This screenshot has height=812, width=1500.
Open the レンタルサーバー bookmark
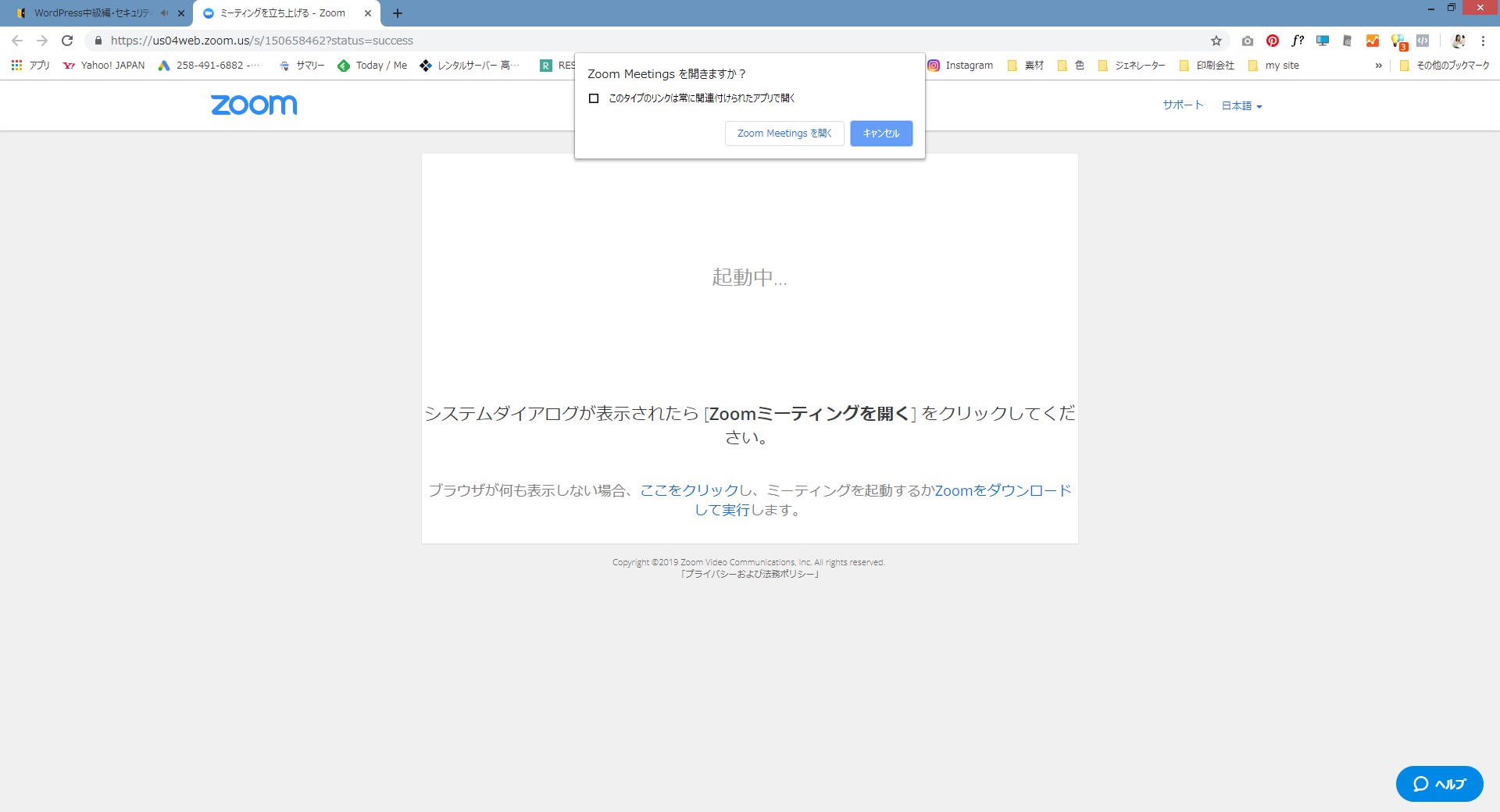(x=470, y=66)
